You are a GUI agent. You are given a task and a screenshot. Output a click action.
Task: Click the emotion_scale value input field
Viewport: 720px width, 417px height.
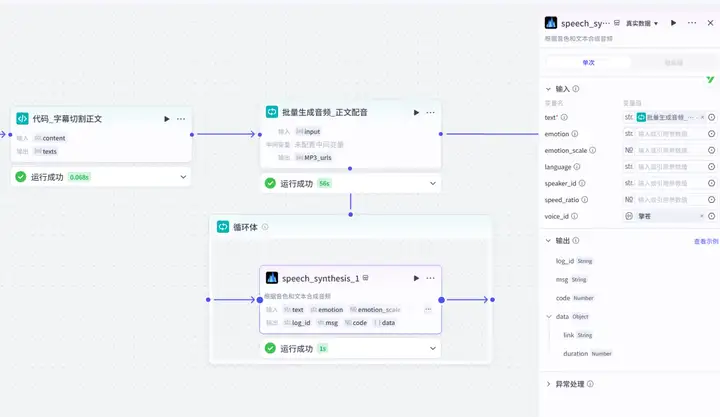[670, 150]
